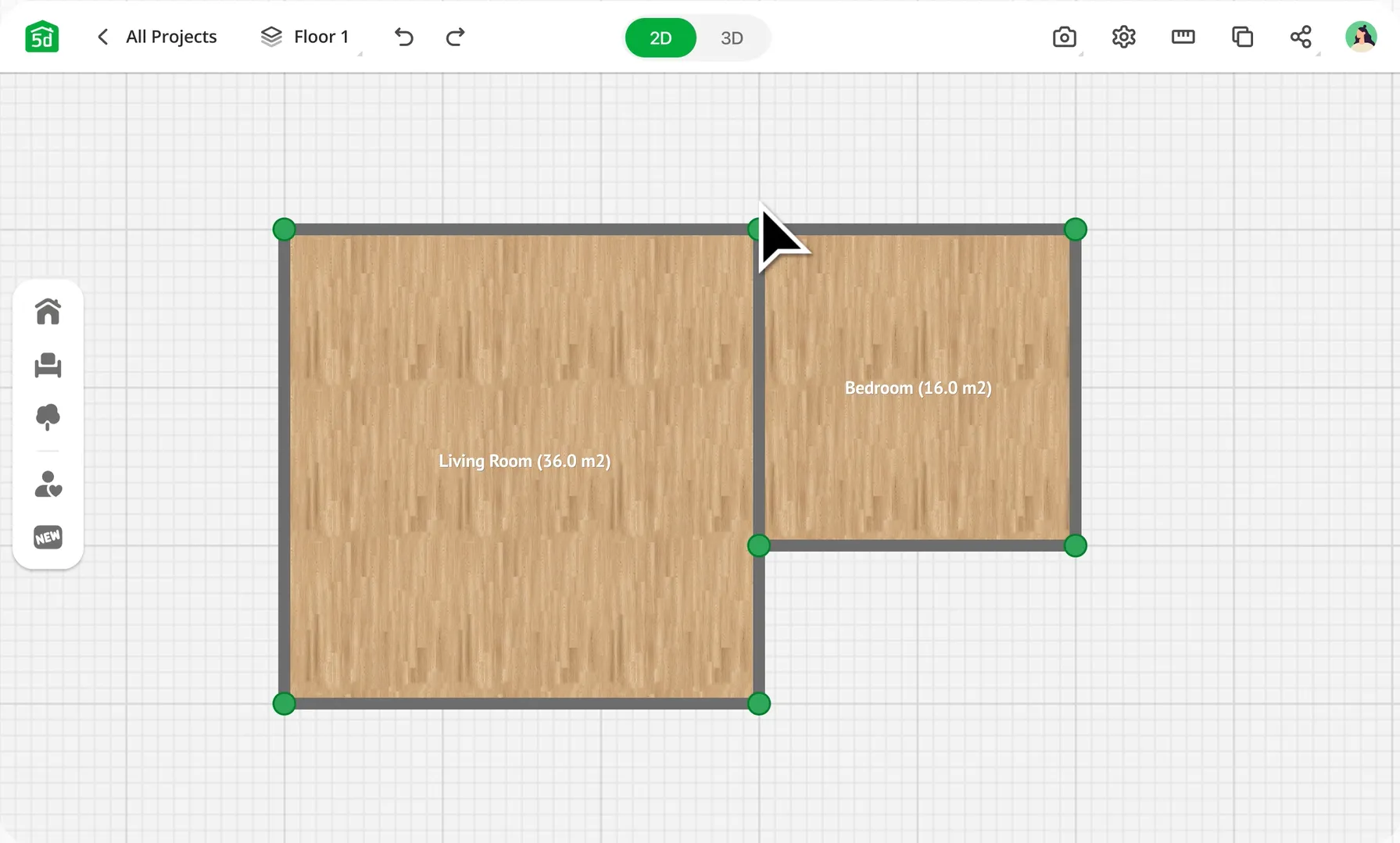
Task: Select the Outdoor plants category
Action: pos(48,416)
